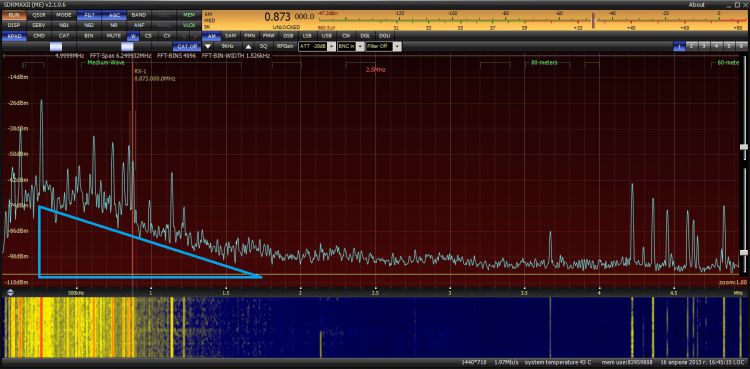Select receiver slot 4
The height and width of the screenshot is (369, 750).
point(716,46)
